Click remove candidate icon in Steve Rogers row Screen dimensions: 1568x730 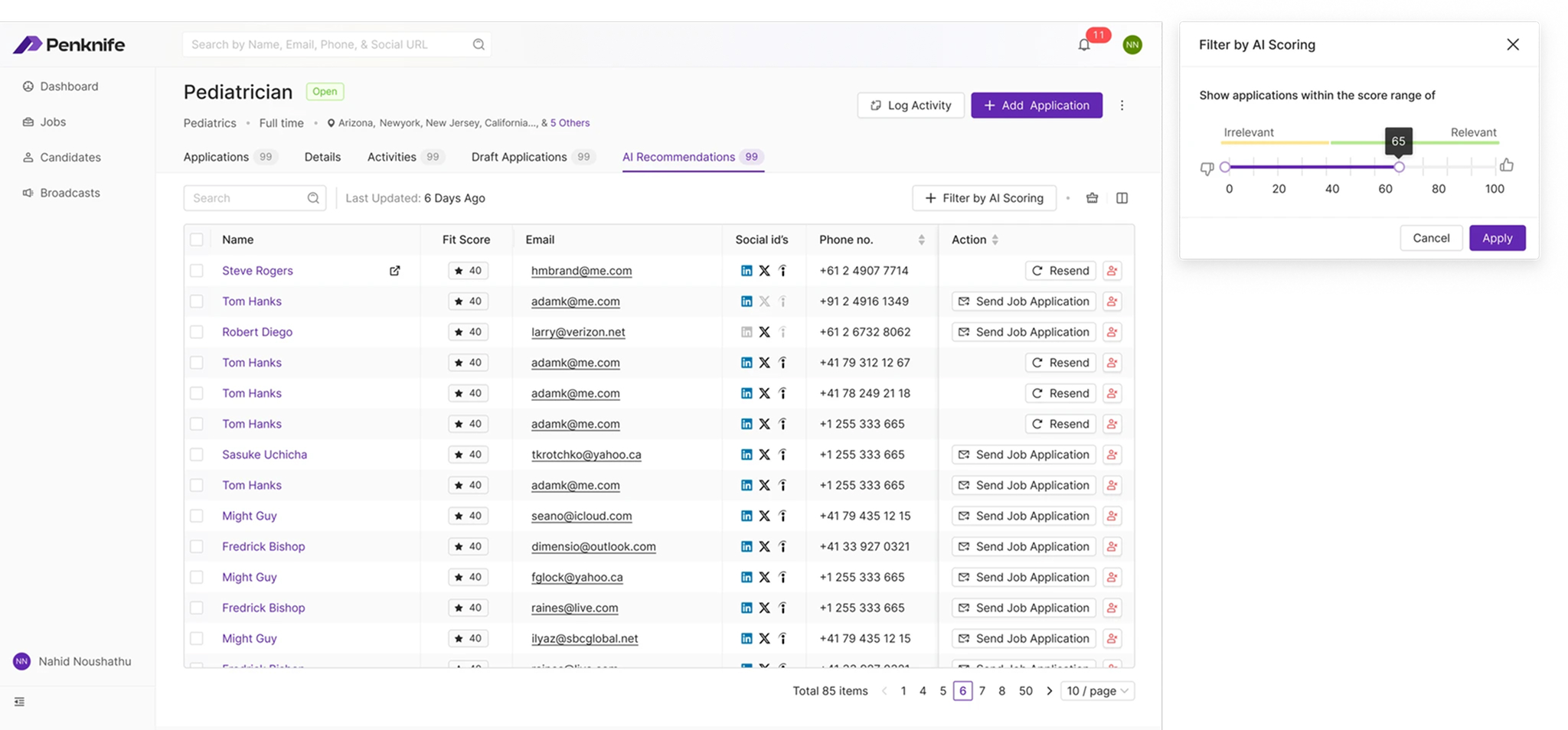click(1112, 271)
